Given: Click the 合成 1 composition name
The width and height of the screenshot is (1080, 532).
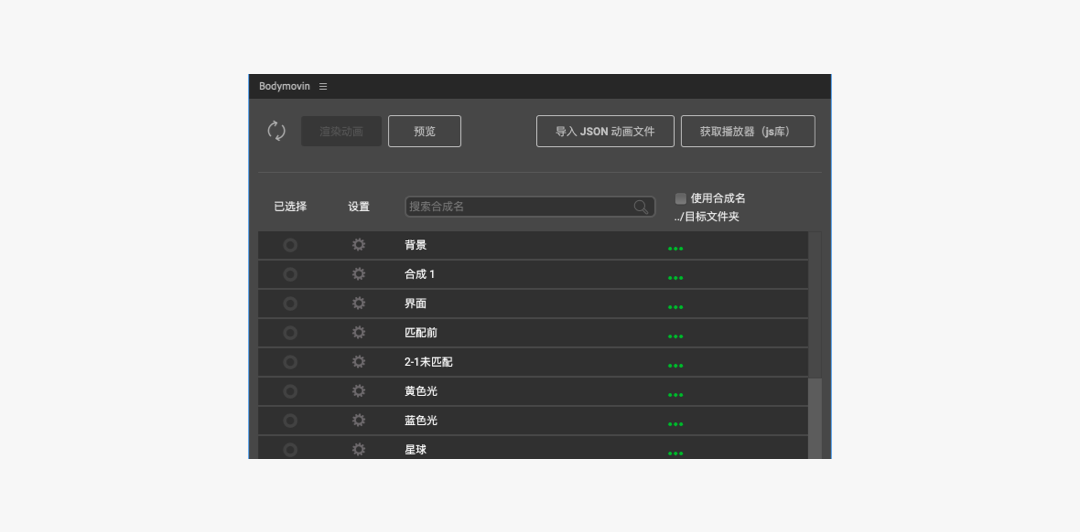Looking at the screenshot, I should coord(419,274).
